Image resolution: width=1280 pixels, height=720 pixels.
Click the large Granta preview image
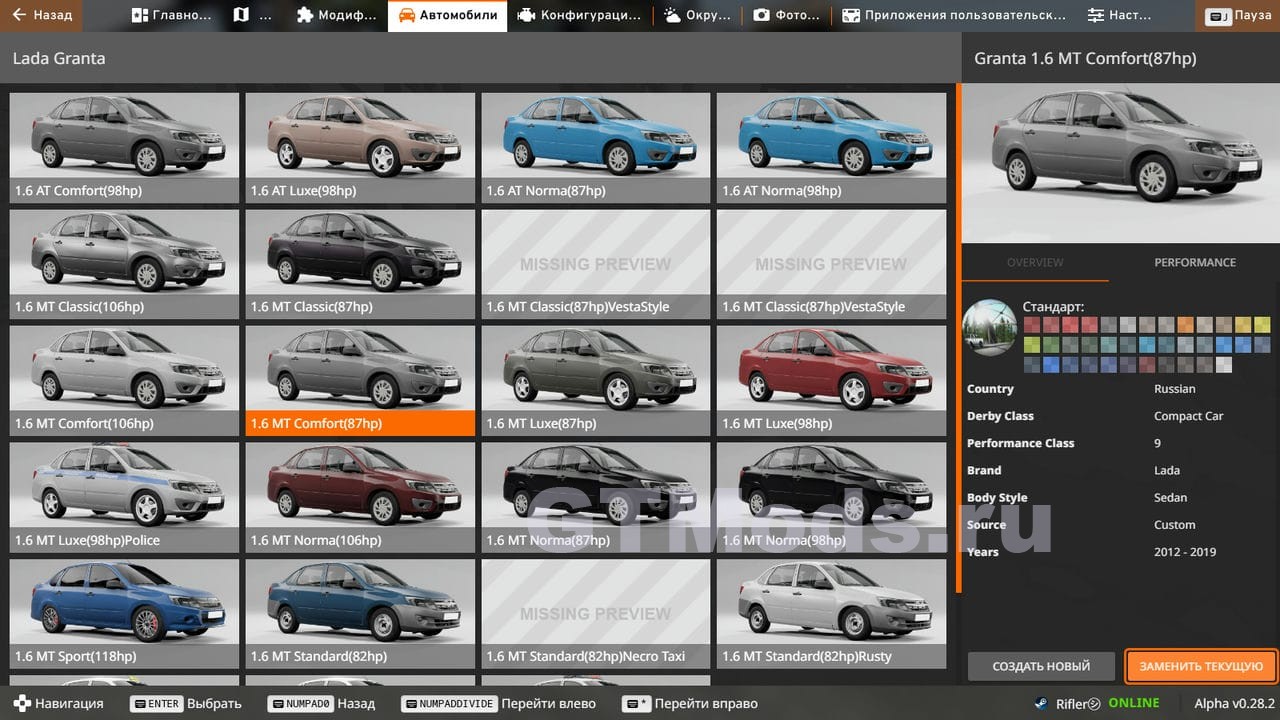(x=1121, y=163)
